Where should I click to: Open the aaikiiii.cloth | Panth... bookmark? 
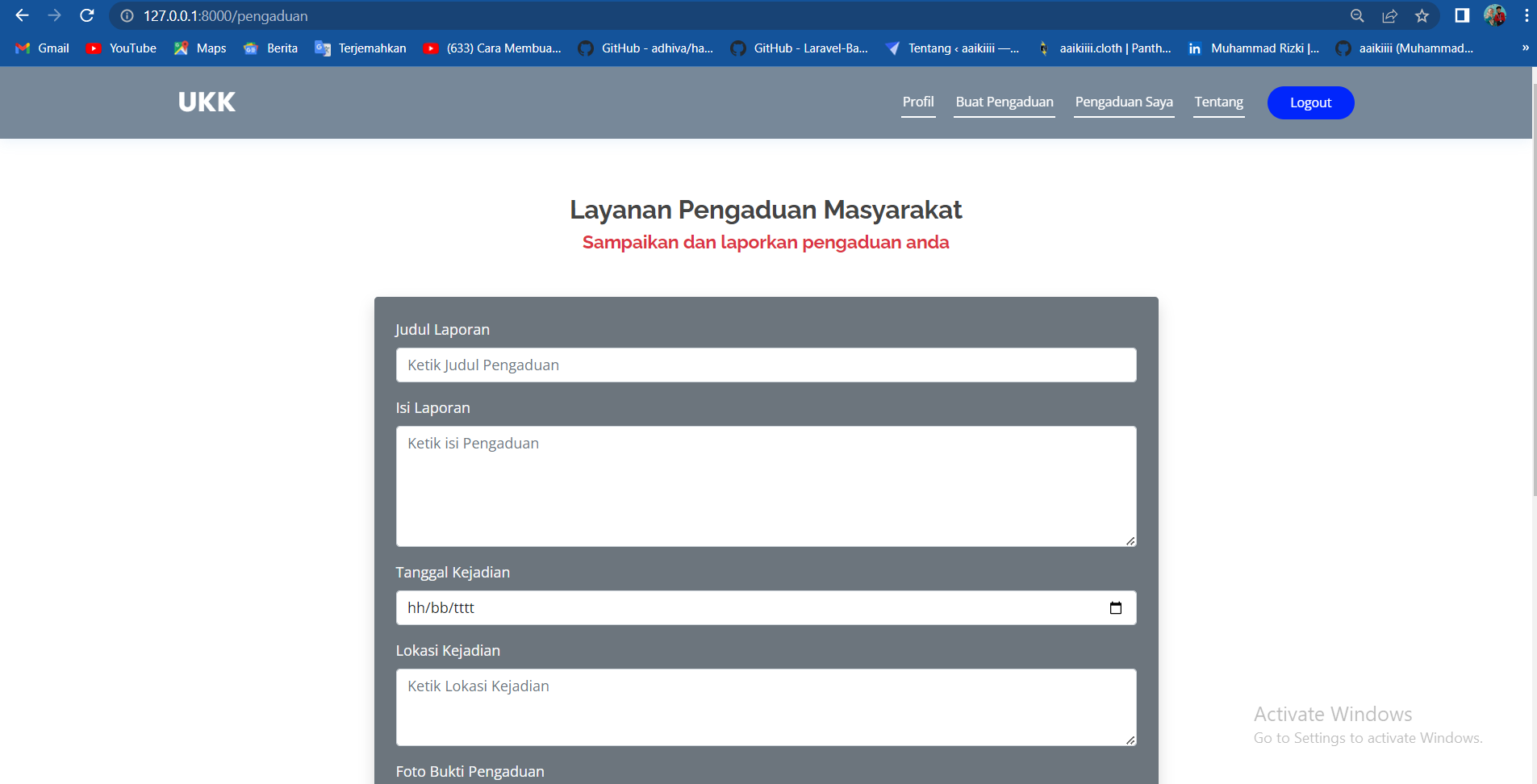(1104, 48)
